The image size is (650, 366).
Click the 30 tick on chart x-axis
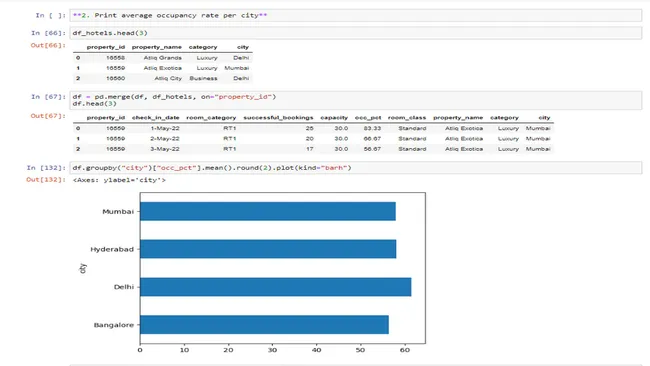pos(272,350)
